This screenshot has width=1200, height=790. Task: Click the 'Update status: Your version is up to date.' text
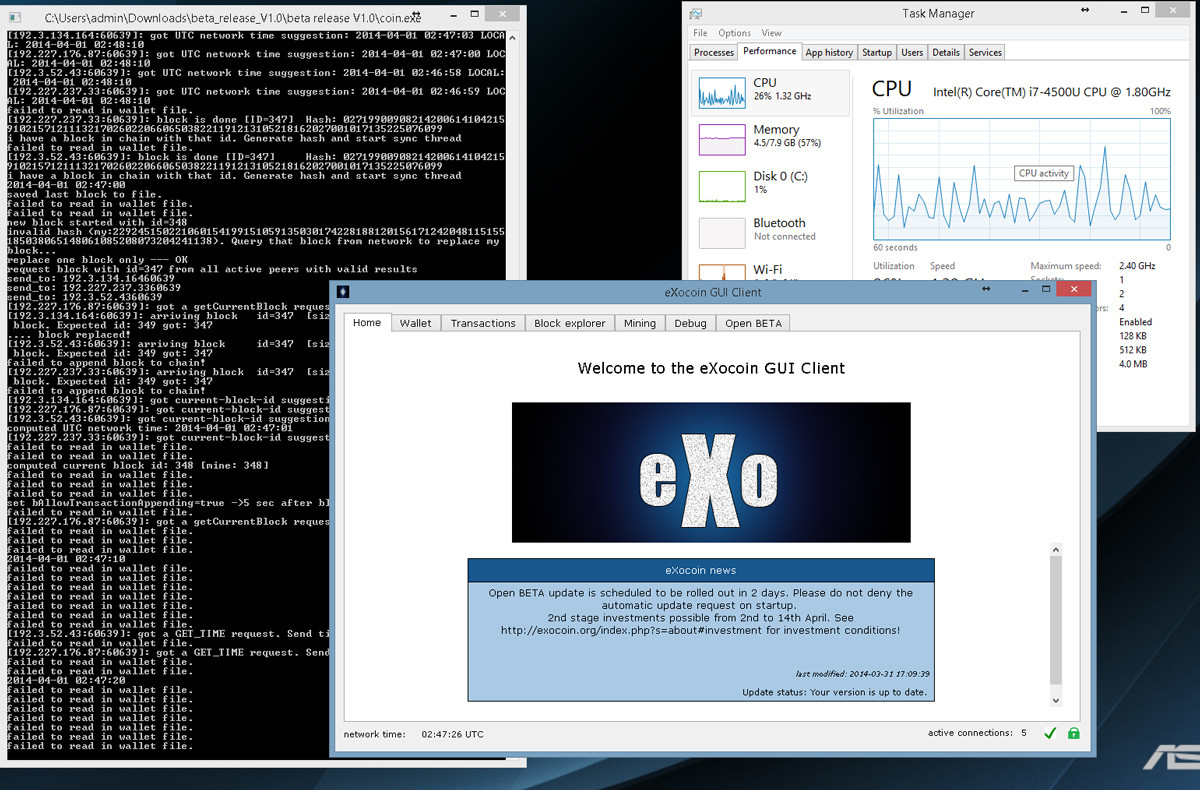click(x=834, y=692)
